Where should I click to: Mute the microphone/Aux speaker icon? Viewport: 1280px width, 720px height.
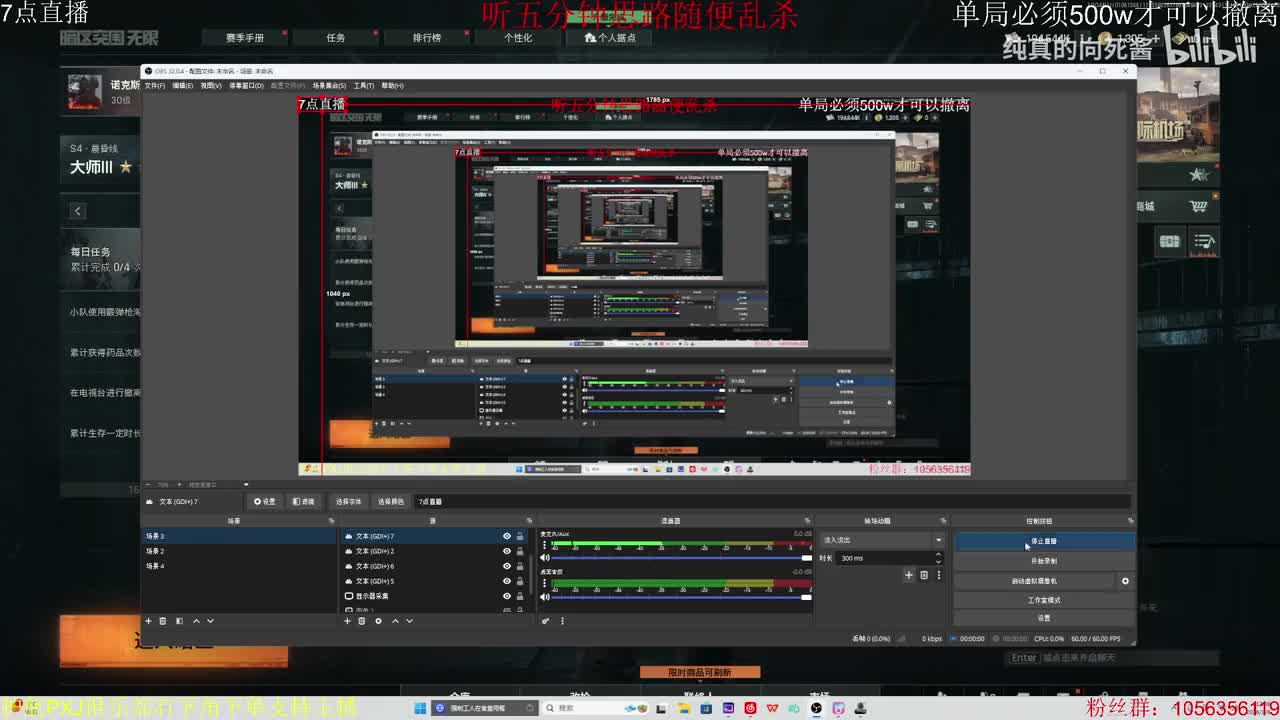[x=545, y=558]
